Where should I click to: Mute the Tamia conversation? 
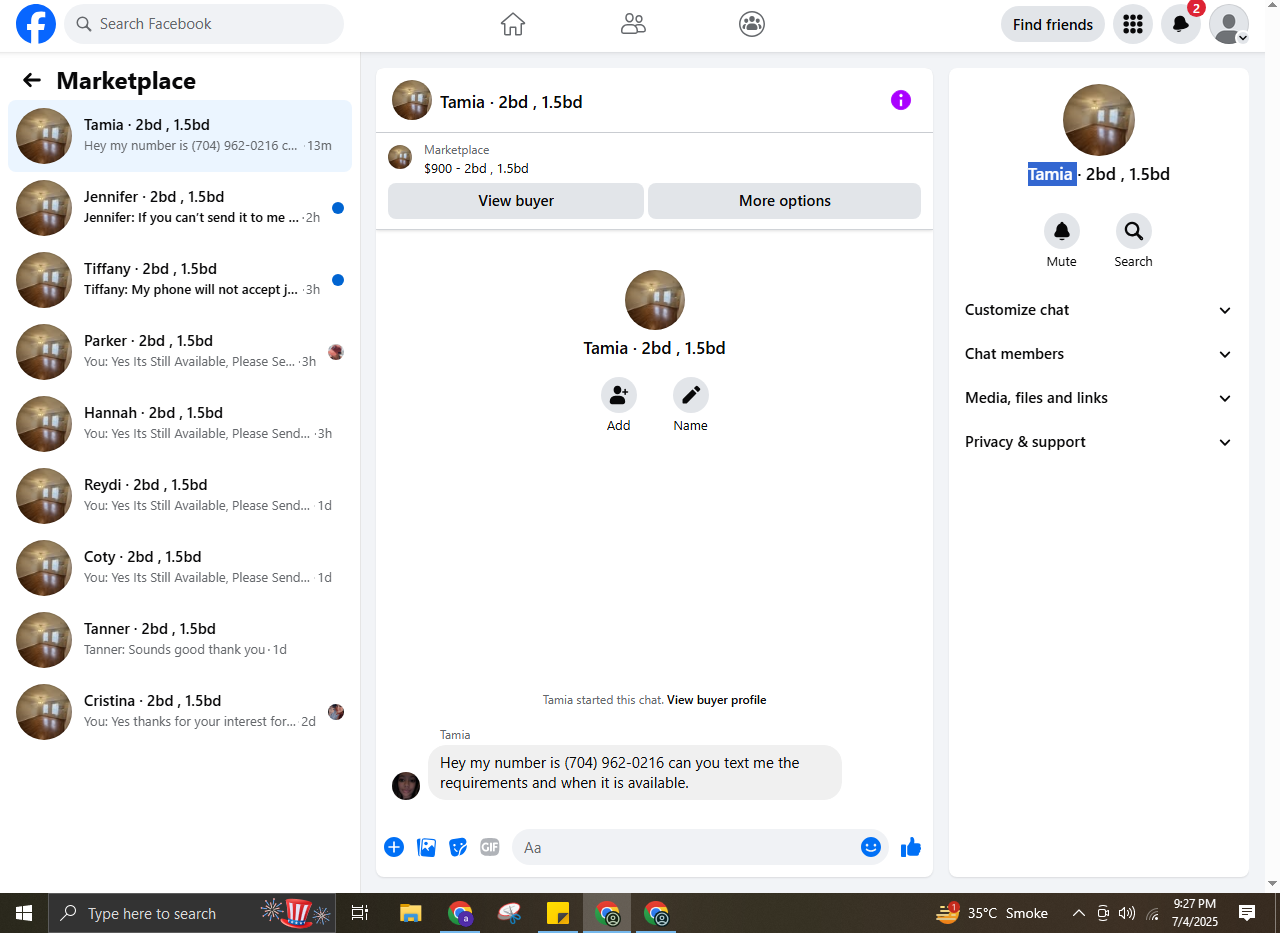click(1062, 231)
